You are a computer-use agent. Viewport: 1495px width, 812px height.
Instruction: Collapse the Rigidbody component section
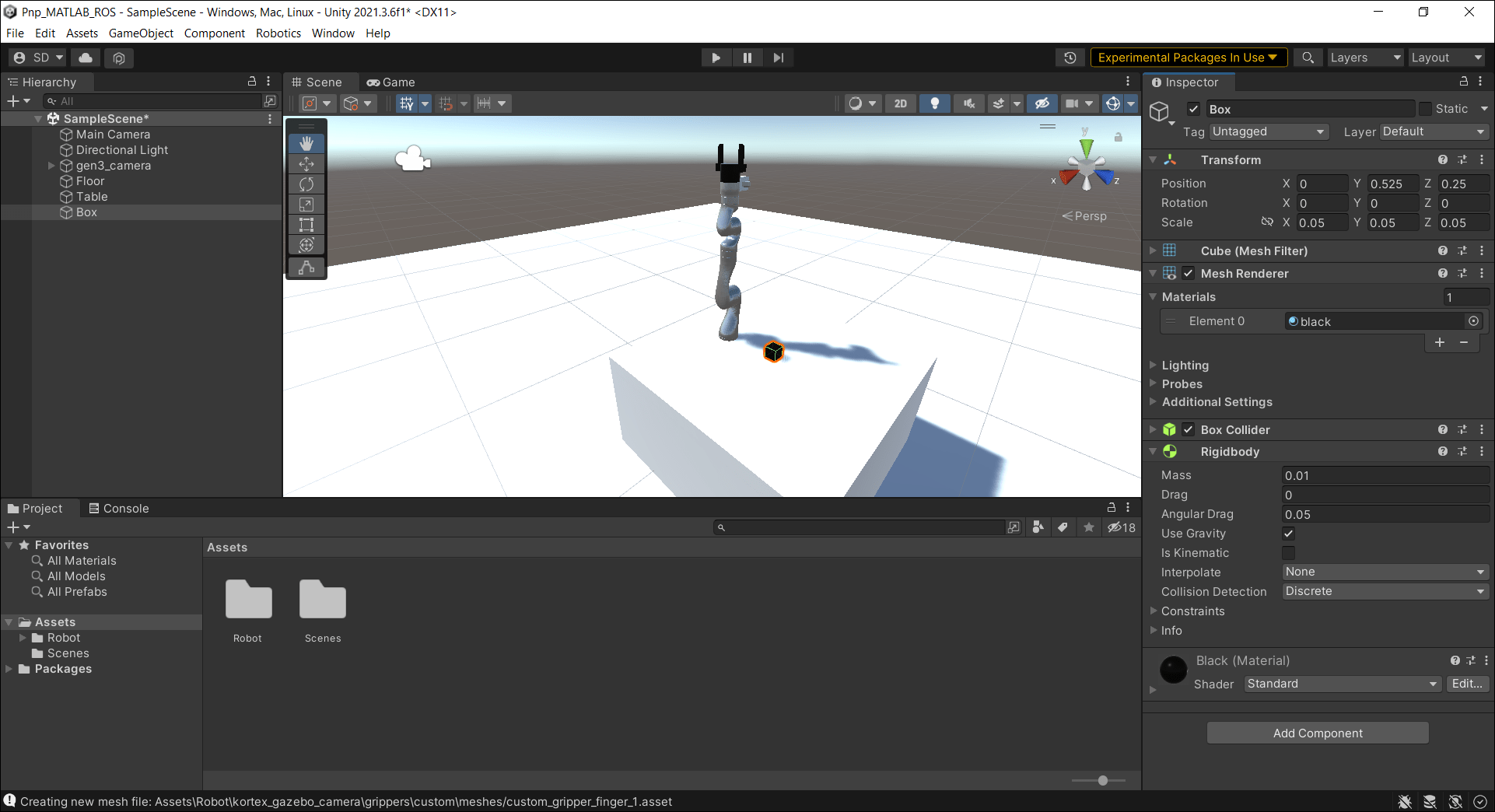(x=1153, y=451)
